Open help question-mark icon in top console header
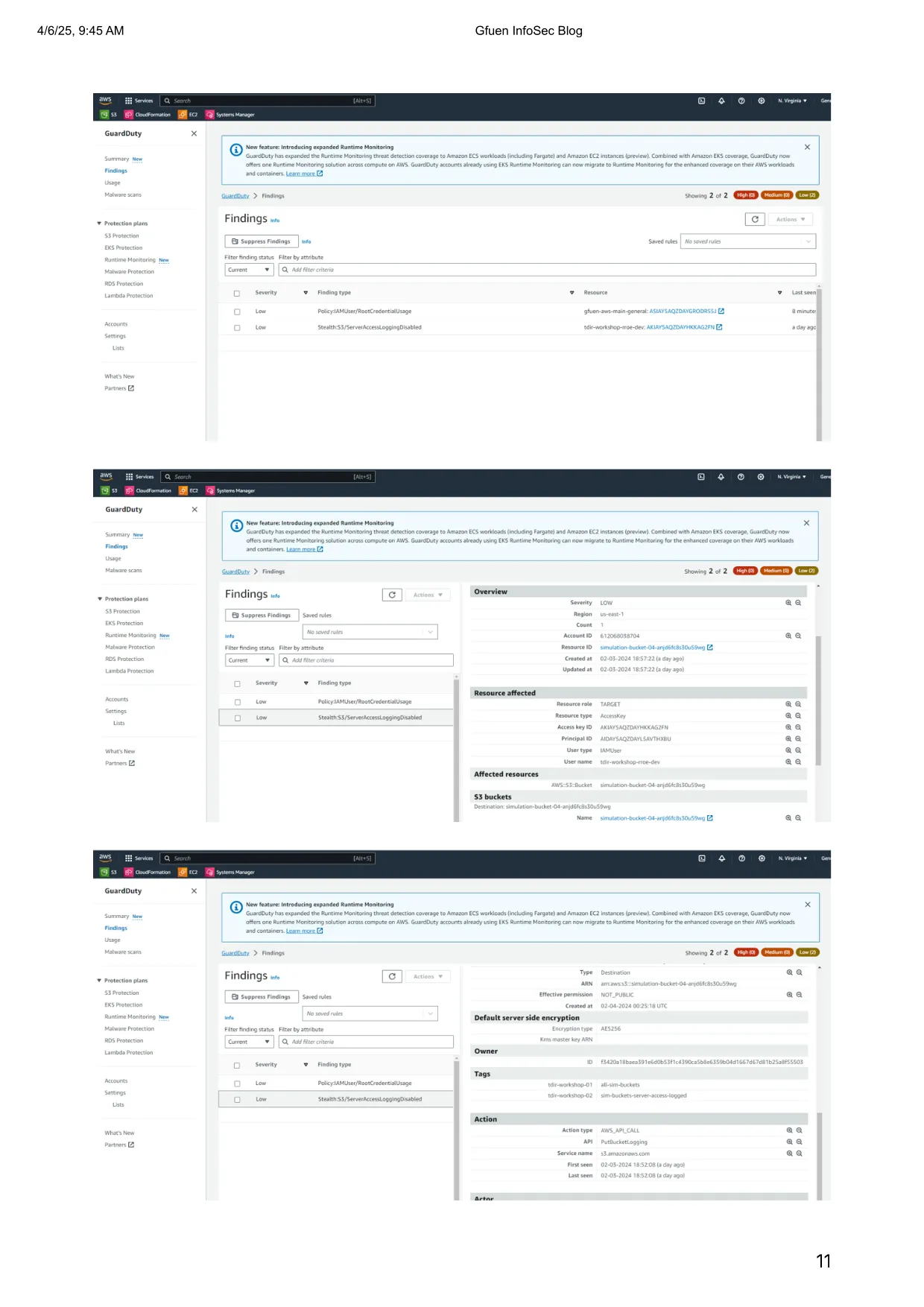924x1307 pixels. [x=741, y=101]
